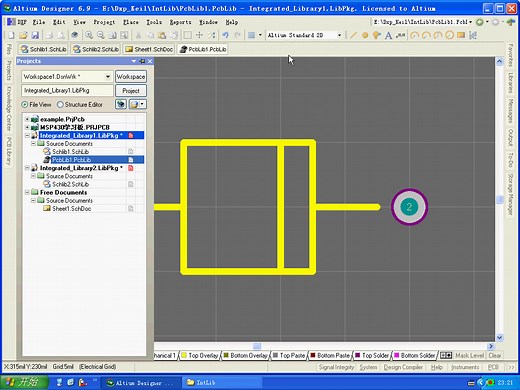Click the Workspace button
This screenshot has height=390, width=520.
pyautogui.click(x=131, y=77)
